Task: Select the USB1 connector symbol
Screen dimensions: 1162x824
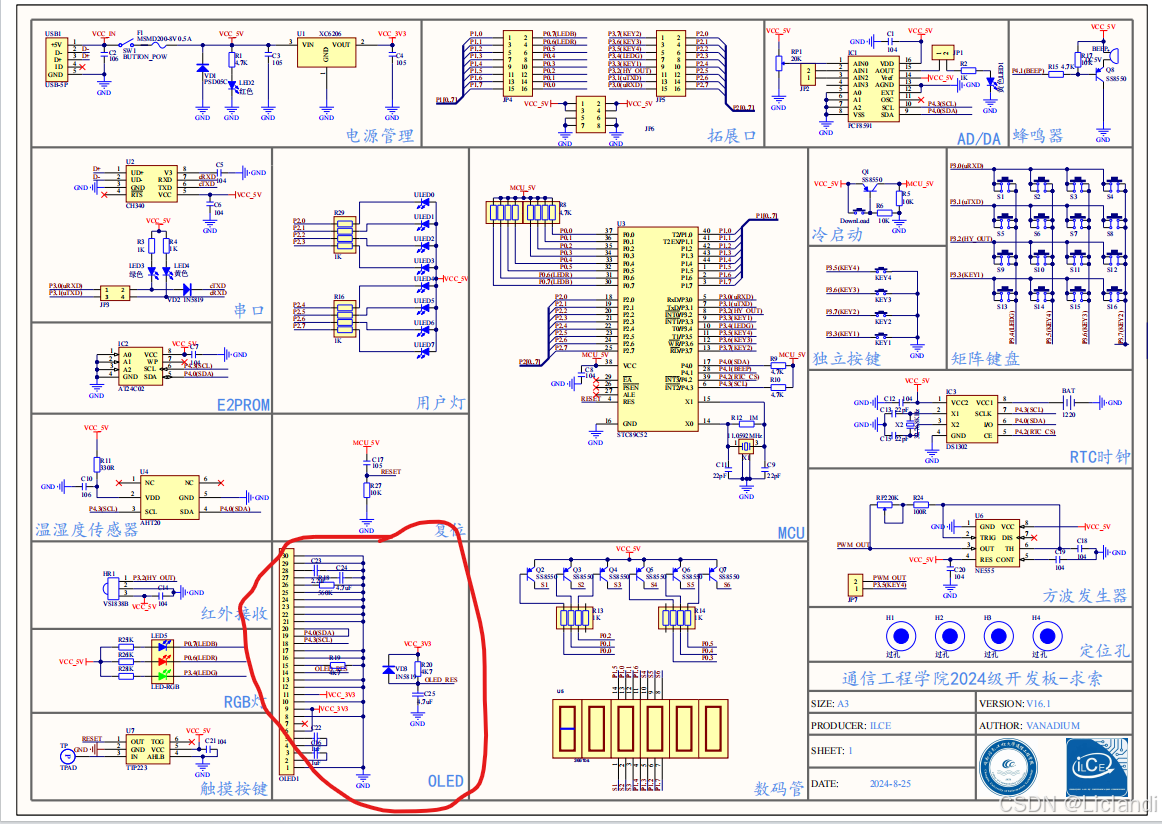Action: 56,59
